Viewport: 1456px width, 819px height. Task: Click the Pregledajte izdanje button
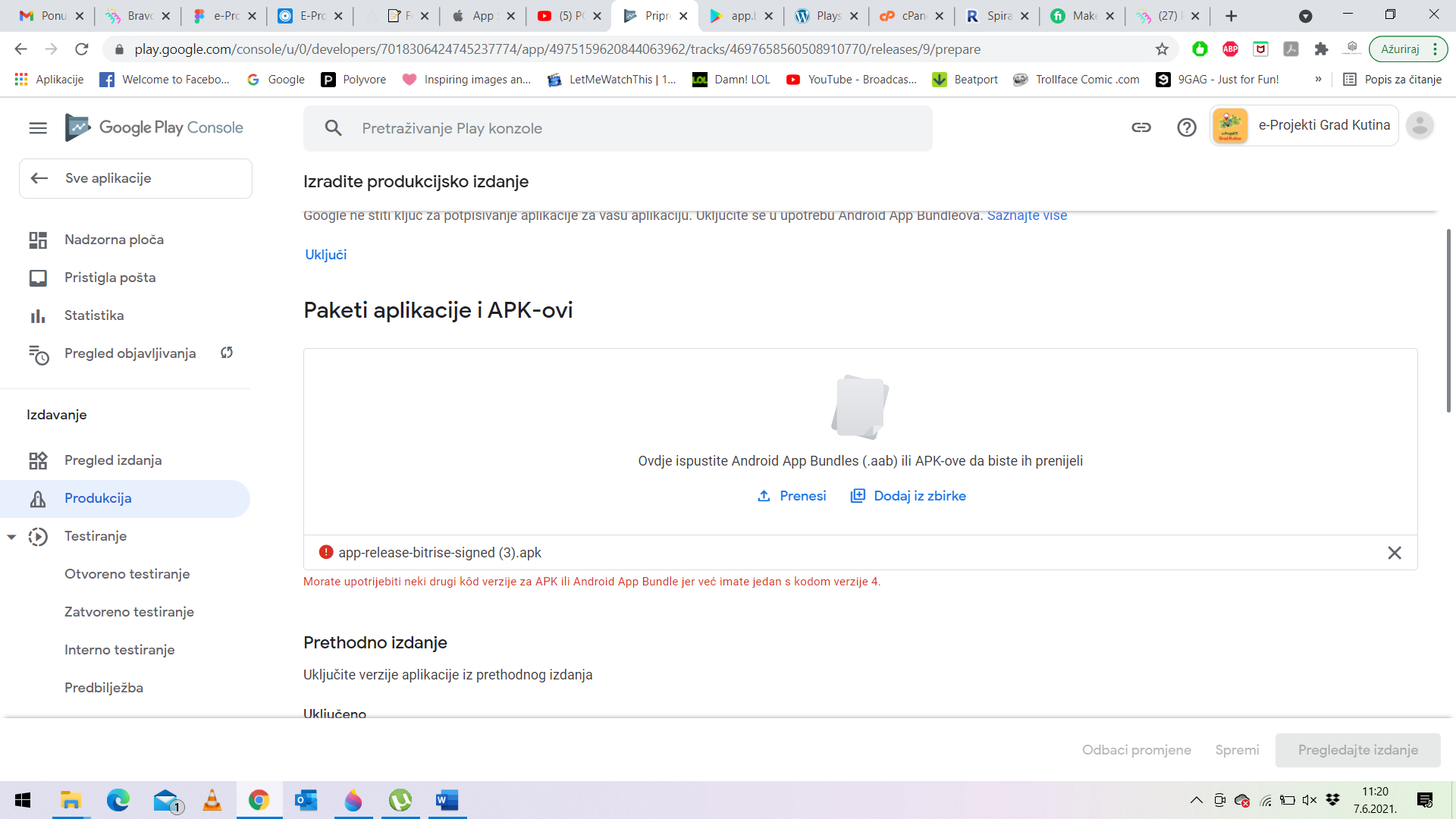point(1357,750)
